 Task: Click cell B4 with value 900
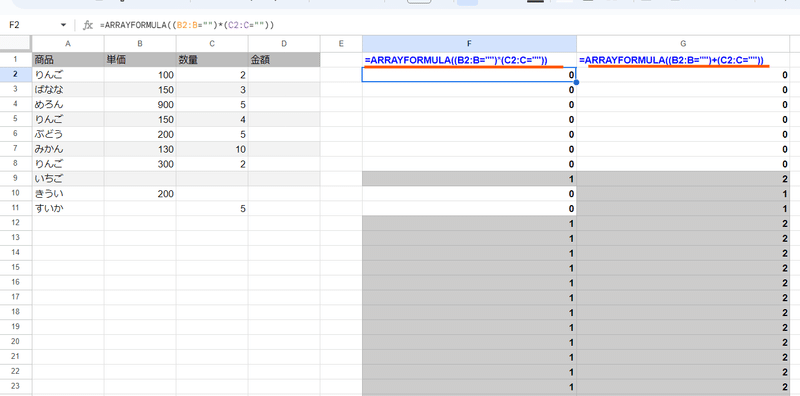(x=140, y=104)
